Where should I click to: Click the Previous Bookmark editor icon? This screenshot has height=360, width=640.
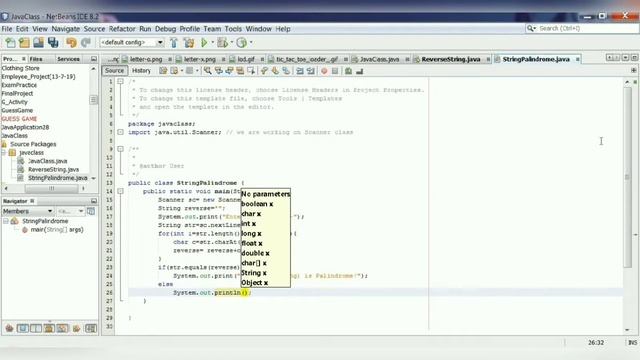pyautogui.click(x=264, y=71)
